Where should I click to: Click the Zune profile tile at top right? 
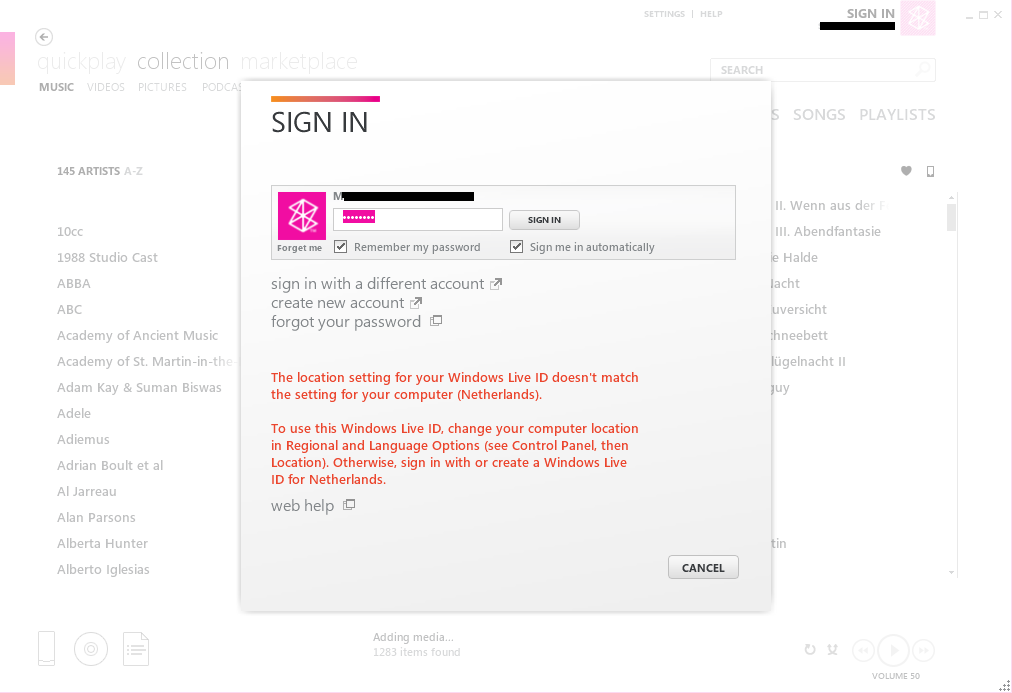pos(917,18)
